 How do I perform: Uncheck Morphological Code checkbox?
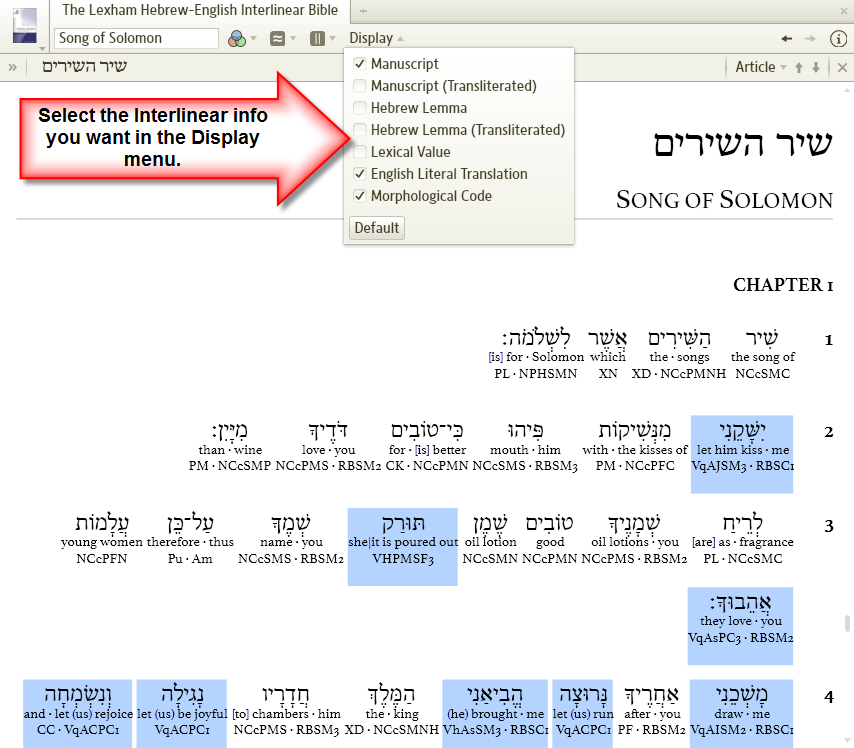(x=359, y=196)
